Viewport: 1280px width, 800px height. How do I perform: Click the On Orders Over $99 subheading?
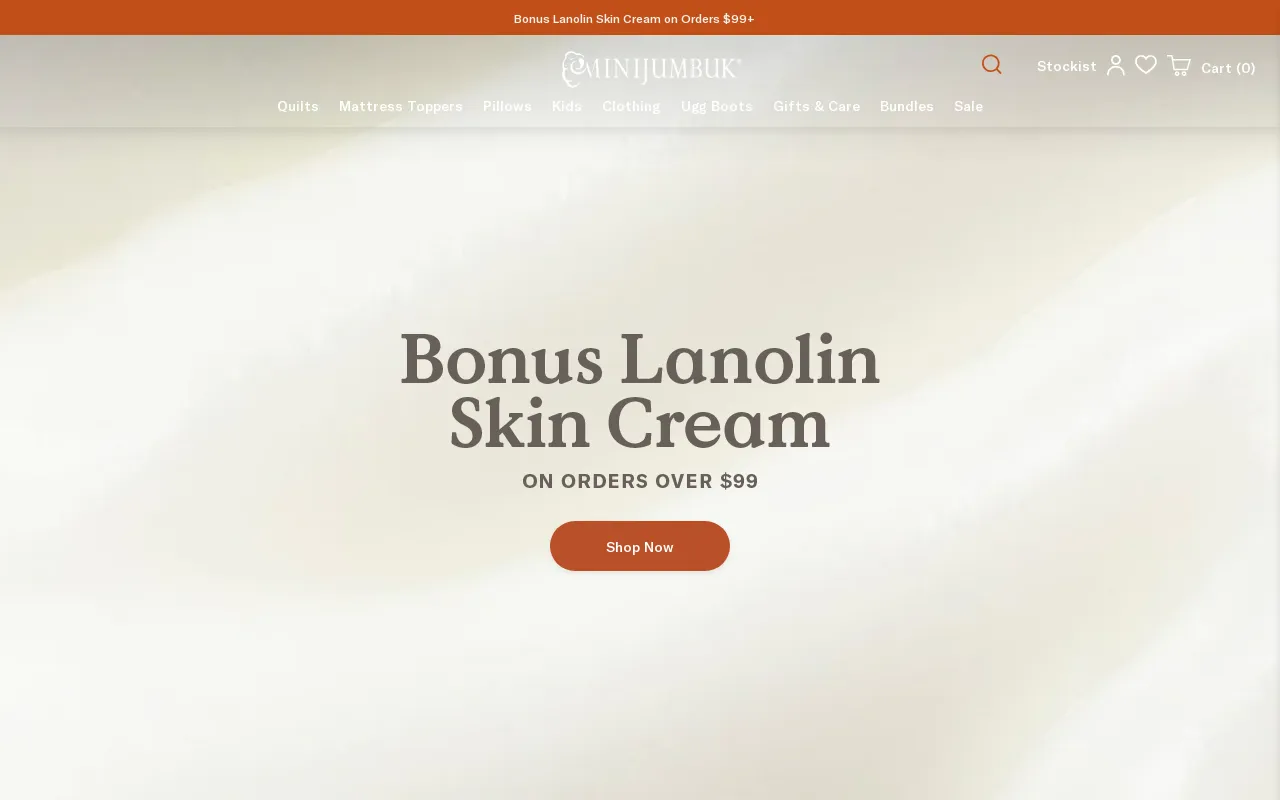click(640, 481)
